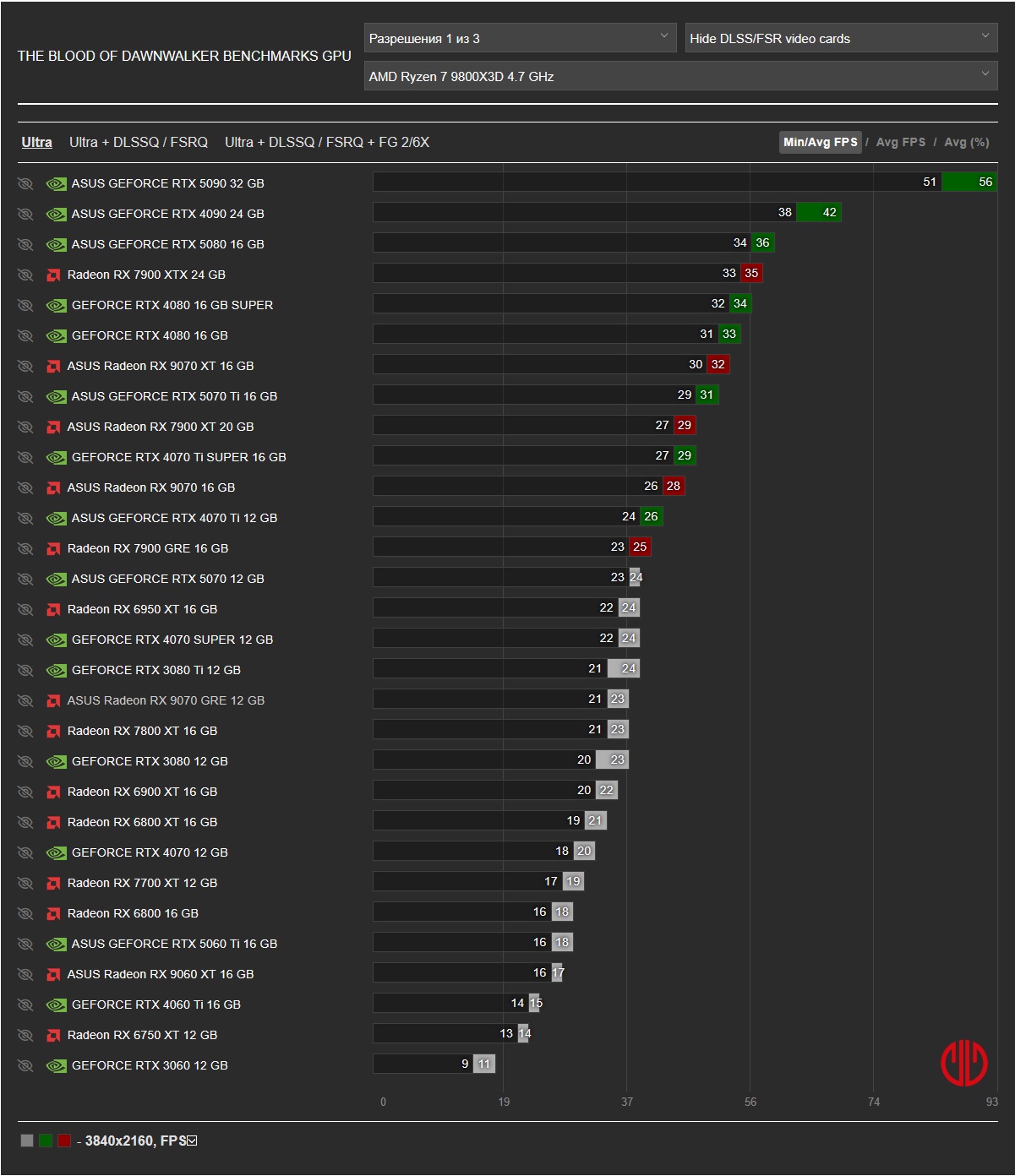Switch to Ultra + DLSSQ / FSRQ tab
This screenshot has height=1176, width=1015.
tap(139, 142)
